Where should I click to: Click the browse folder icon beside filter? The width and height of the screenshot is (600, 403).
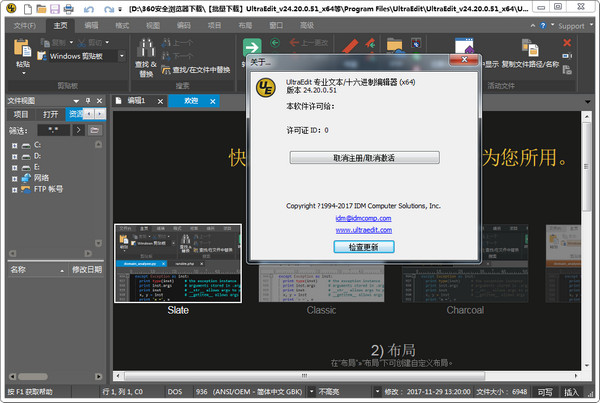point(95,130)
